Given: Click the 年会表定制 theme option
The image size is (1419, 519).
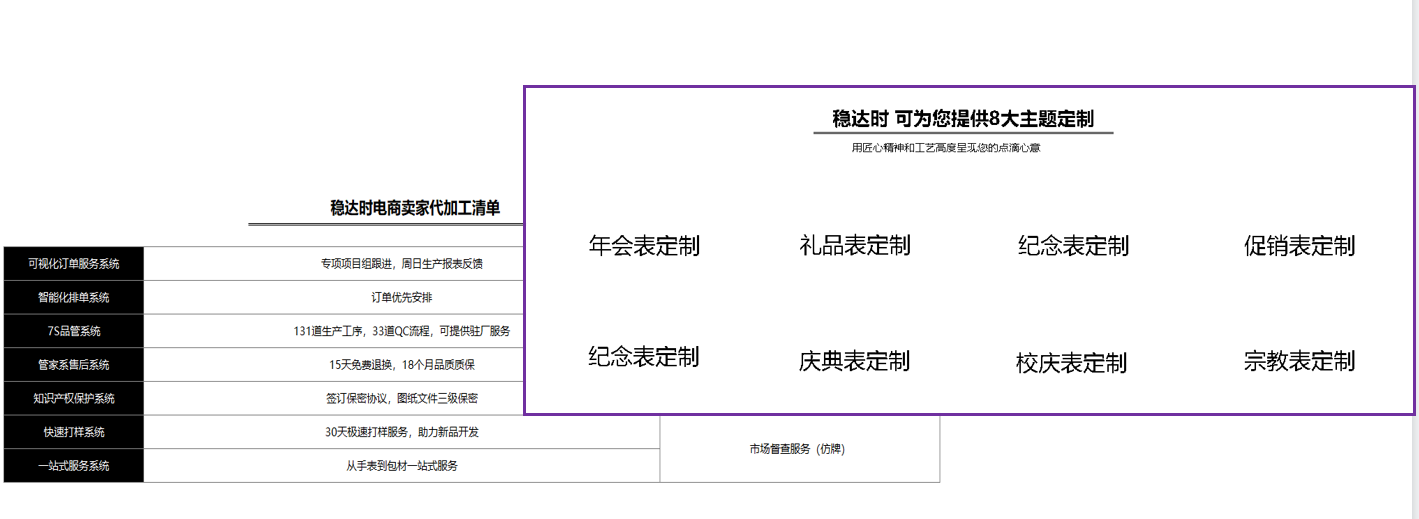Looking at the screenshot, I should pos(644,245).
